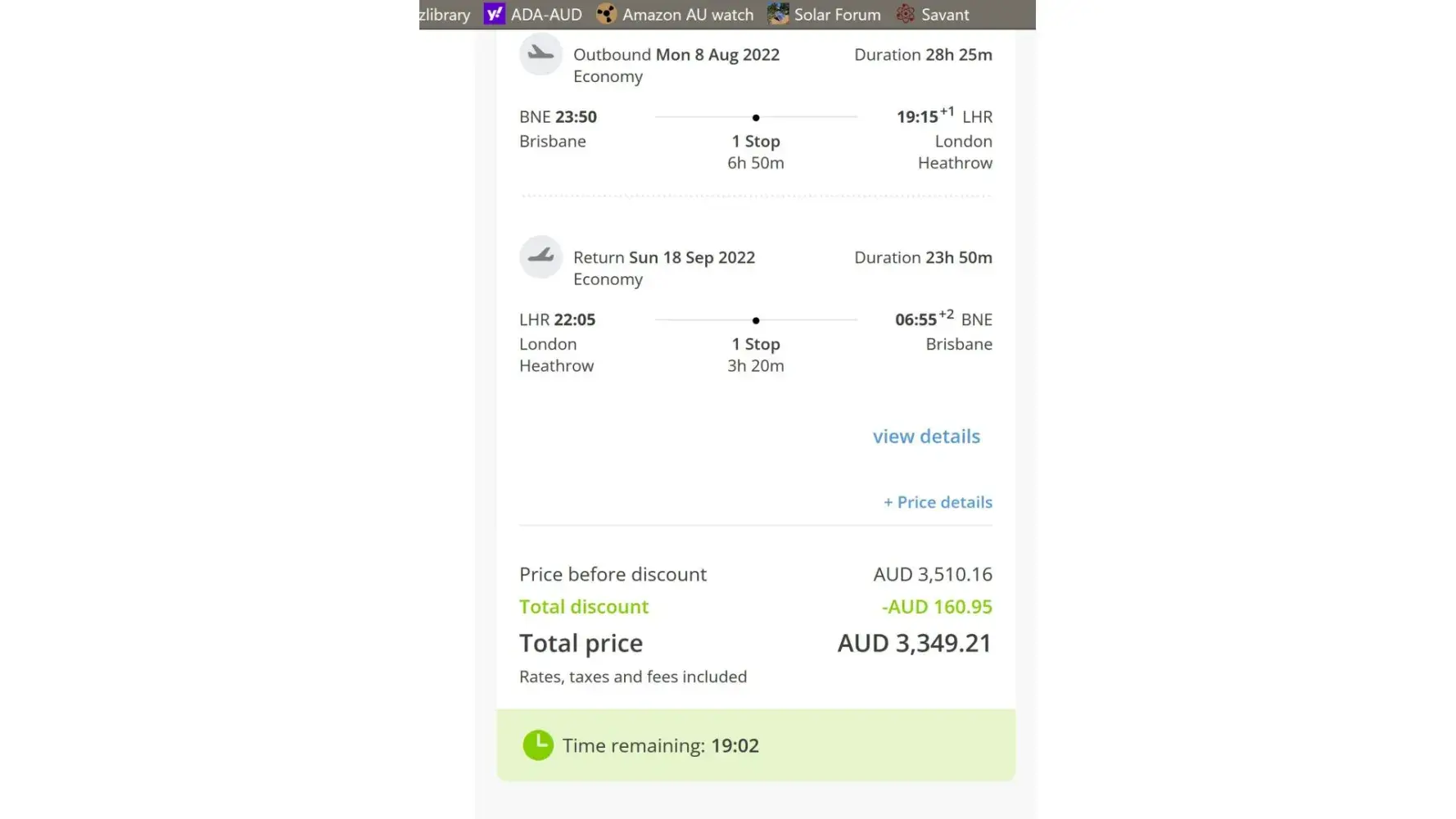Image resolution: width=1456 pixels, height=819 pixels.
Task: Select the return 1 Stop 3h 20m label
Action: 755,355
